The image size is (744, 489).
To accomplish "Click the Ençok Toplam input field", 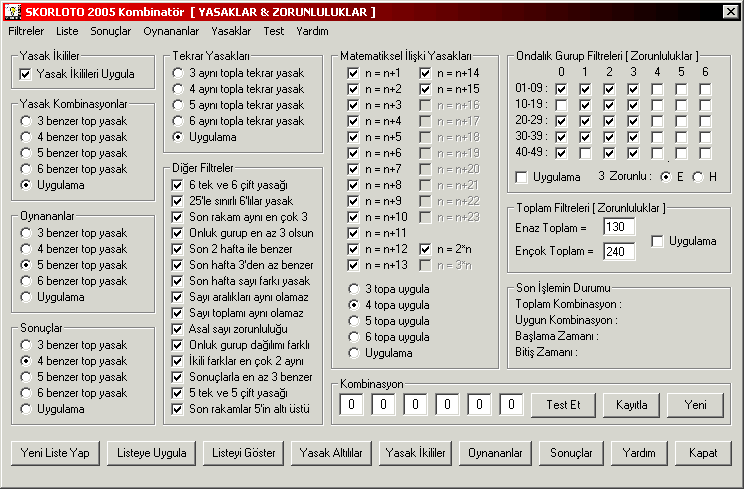I will 619,251.
